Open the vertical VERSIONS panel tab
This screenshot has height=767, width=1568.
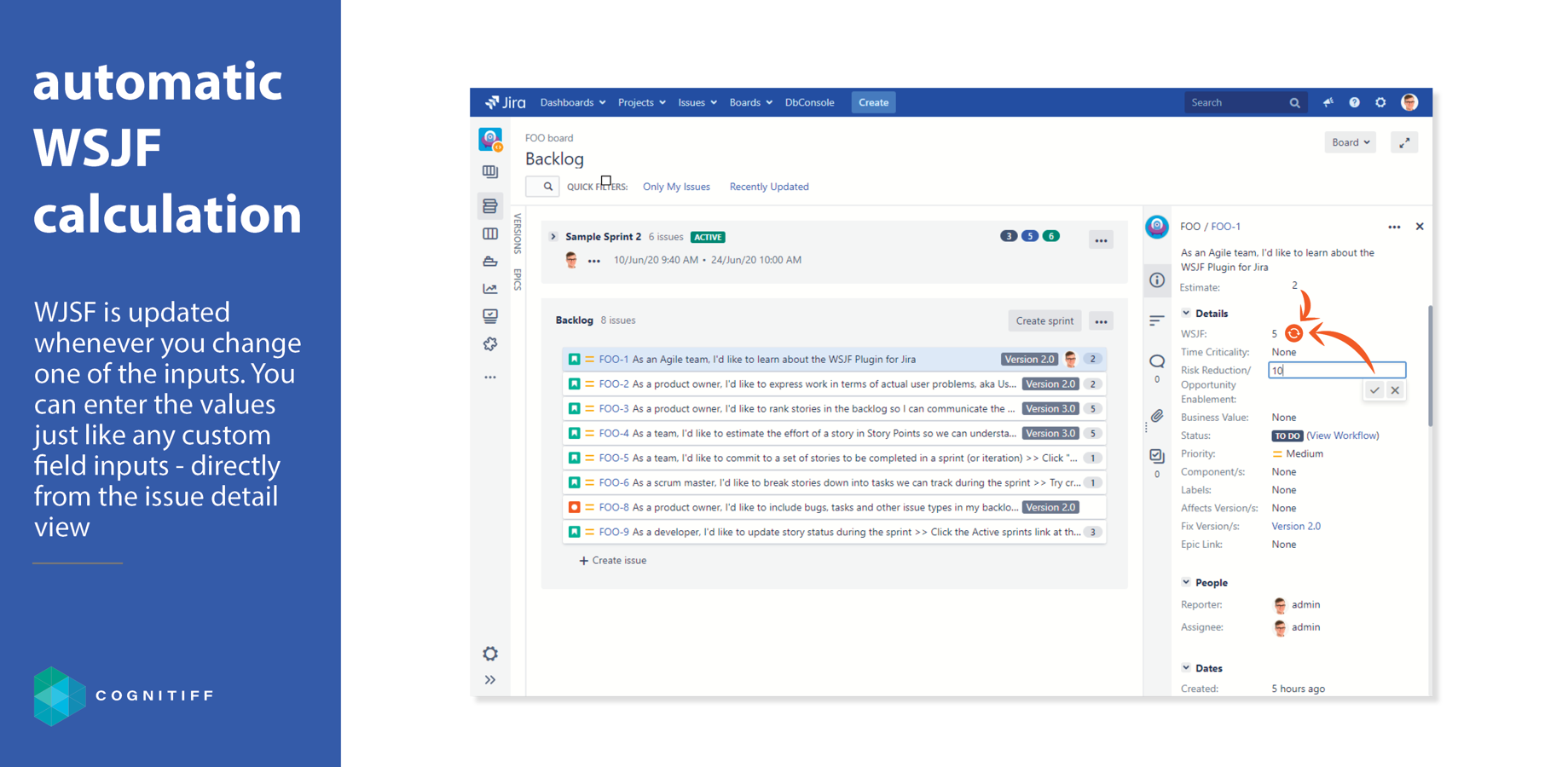point(518,234)
